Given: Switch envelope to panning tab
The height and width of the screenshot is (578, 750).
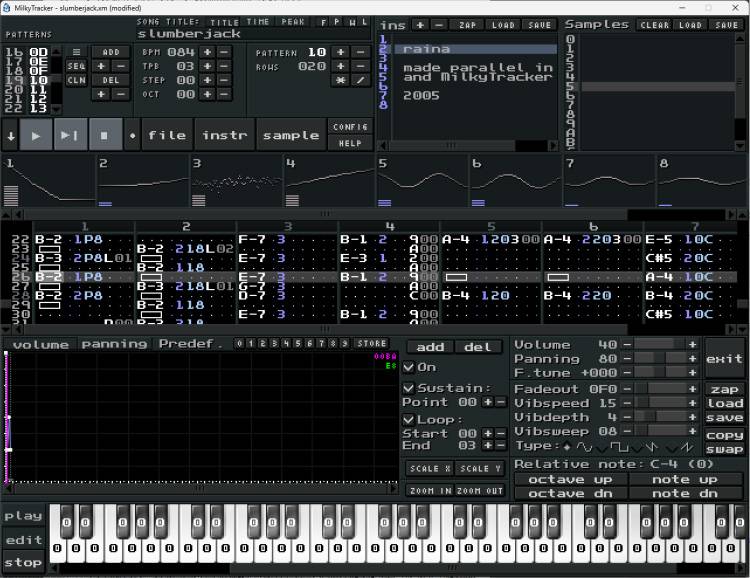Looking at the screenshot, I should (x=114, y=344).
